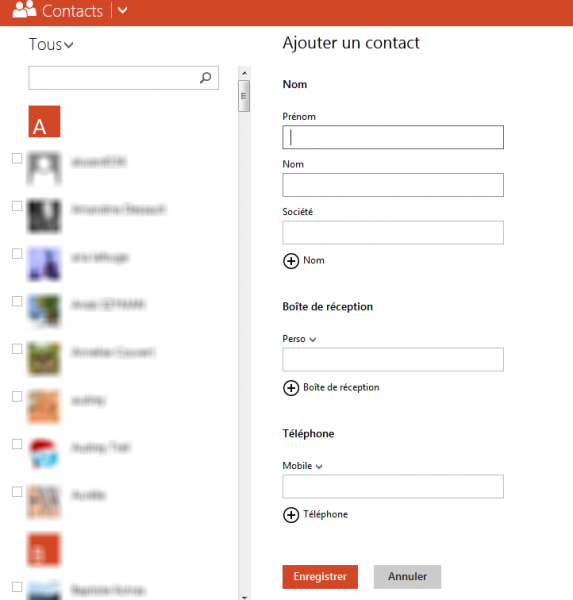Add another Téléphone with plus icon
This screenshot has width=573, height=600.
click(x=291, y=515)
